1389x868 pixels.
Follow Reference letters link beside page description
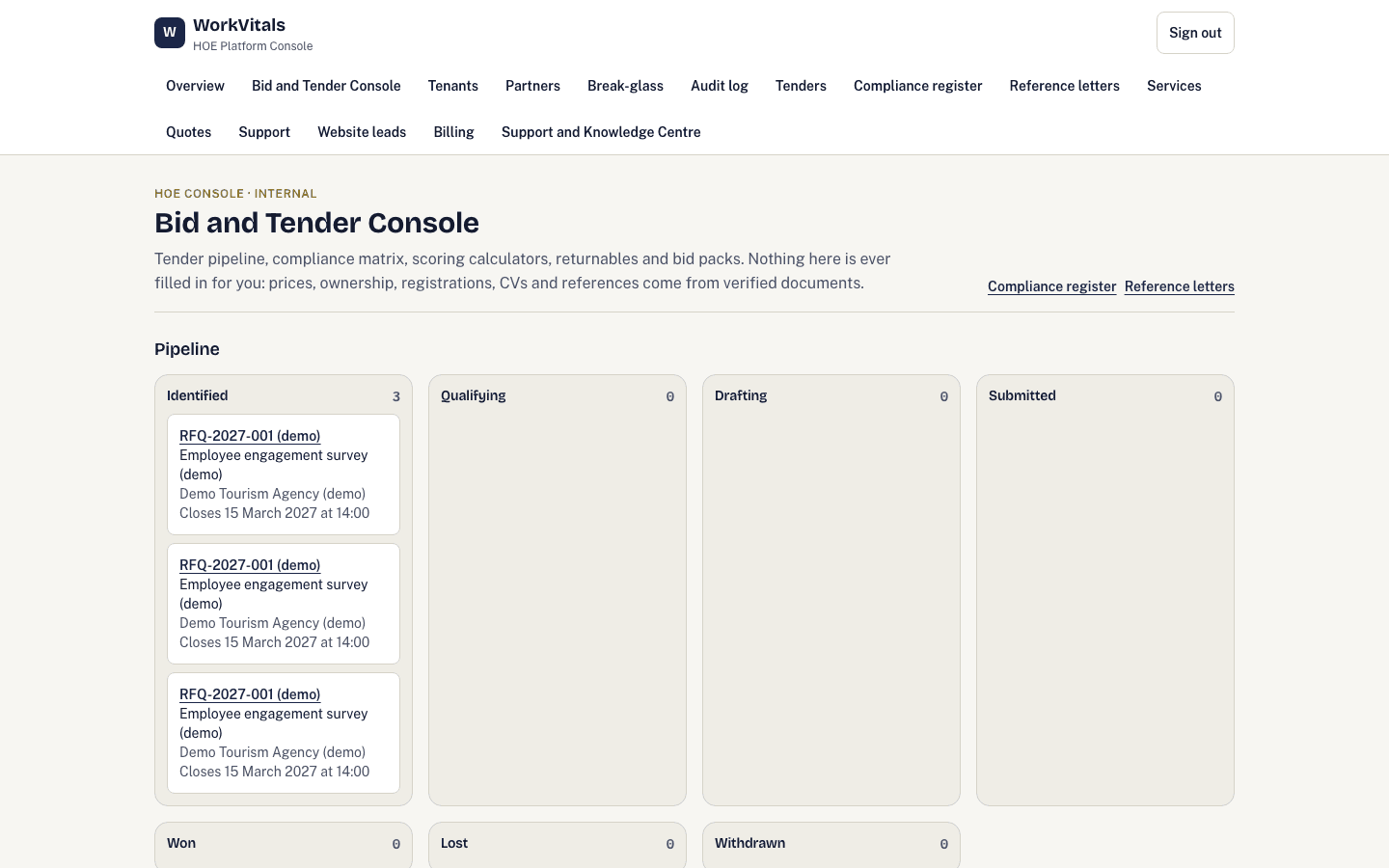click(x=1179, y=286)
